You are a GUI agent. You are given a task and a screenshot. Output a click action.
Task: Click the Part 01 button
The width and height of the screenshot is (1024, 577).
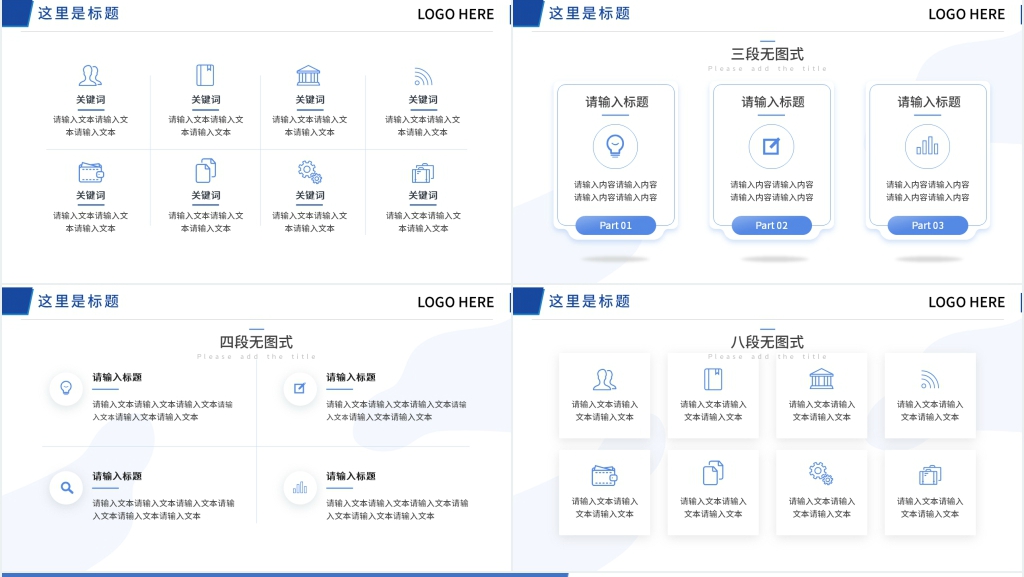(x=615, y=225)
